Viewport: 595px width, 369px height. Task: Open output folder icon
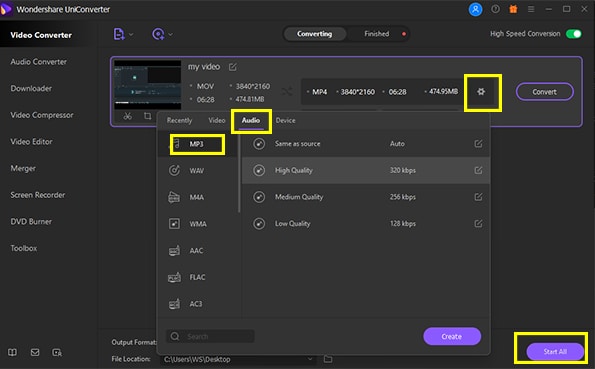click(x=328, y=359)
